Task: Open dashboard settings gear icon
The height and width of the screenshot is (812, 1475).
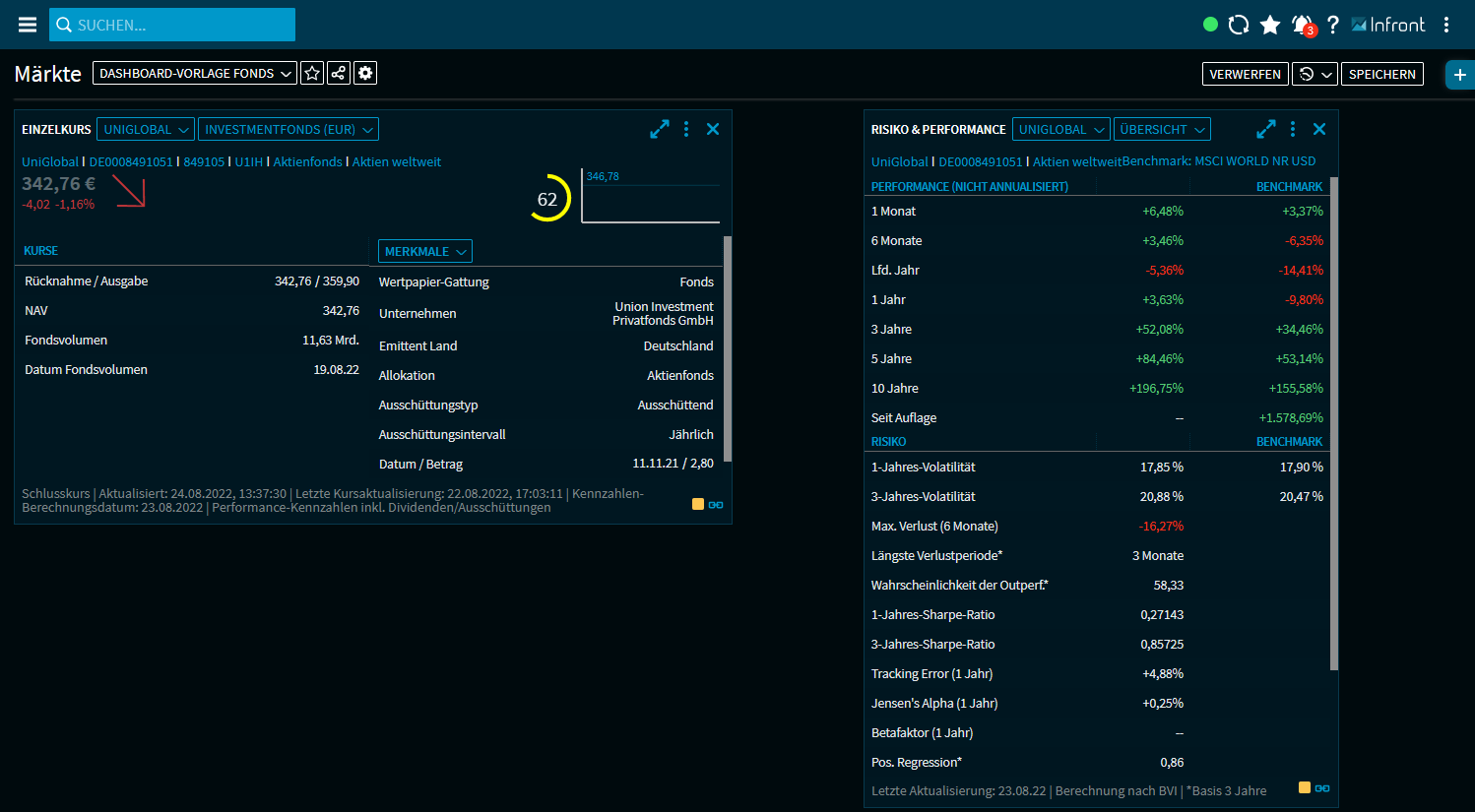Action: (365, 73)
